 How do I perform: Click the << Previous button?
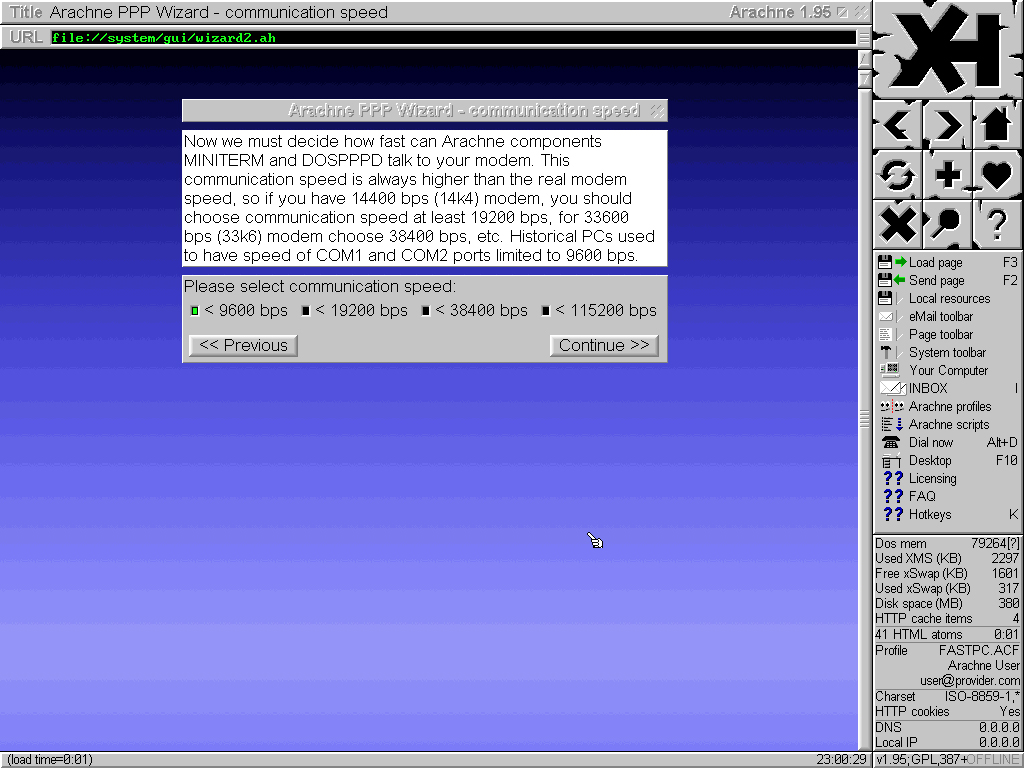pos(243,345)
